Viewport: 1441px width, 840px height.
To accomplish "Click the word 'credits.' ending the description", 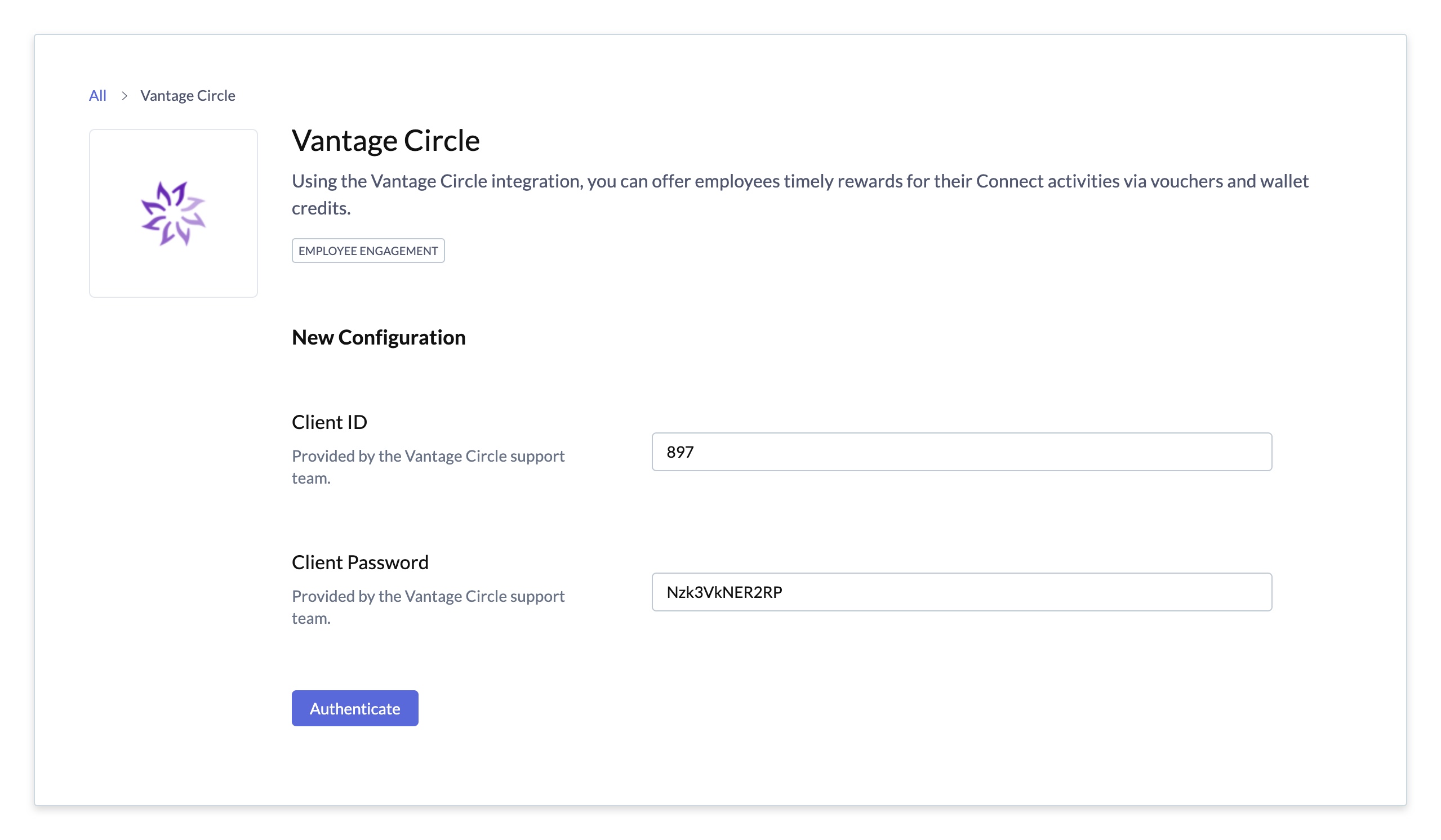I will coord(321,208).
